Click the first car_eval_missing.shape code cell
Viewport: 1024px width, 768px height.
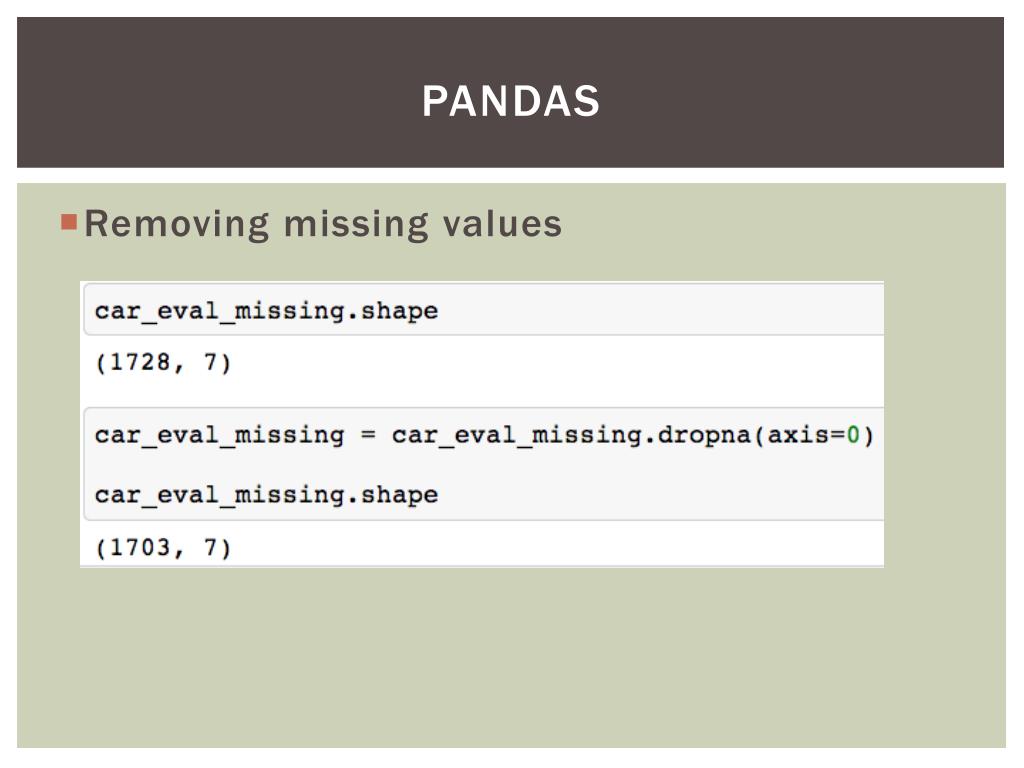click(x=483, y=310)
